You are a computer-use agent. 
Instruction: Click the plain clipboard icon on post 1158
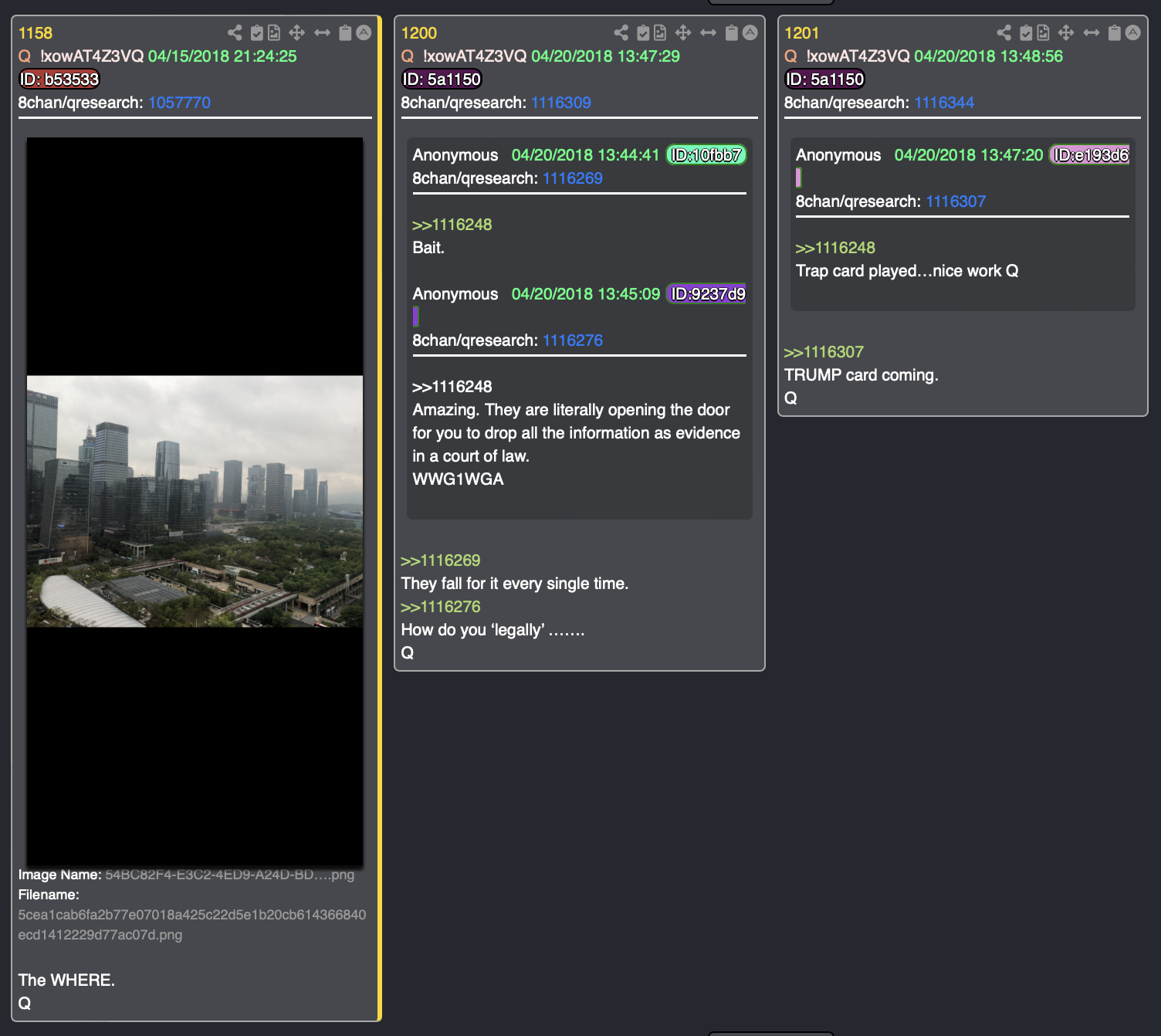point(345,32)
